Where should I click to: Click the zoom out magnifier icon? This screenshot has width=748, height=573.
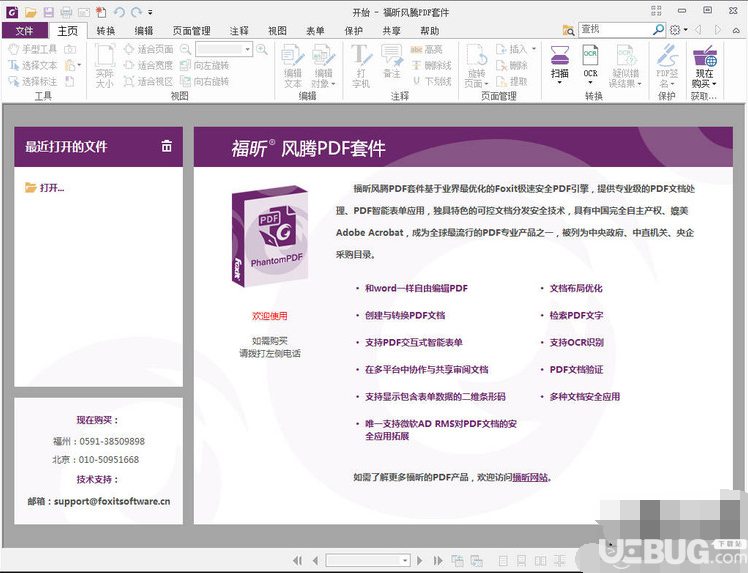pos(185,49)
